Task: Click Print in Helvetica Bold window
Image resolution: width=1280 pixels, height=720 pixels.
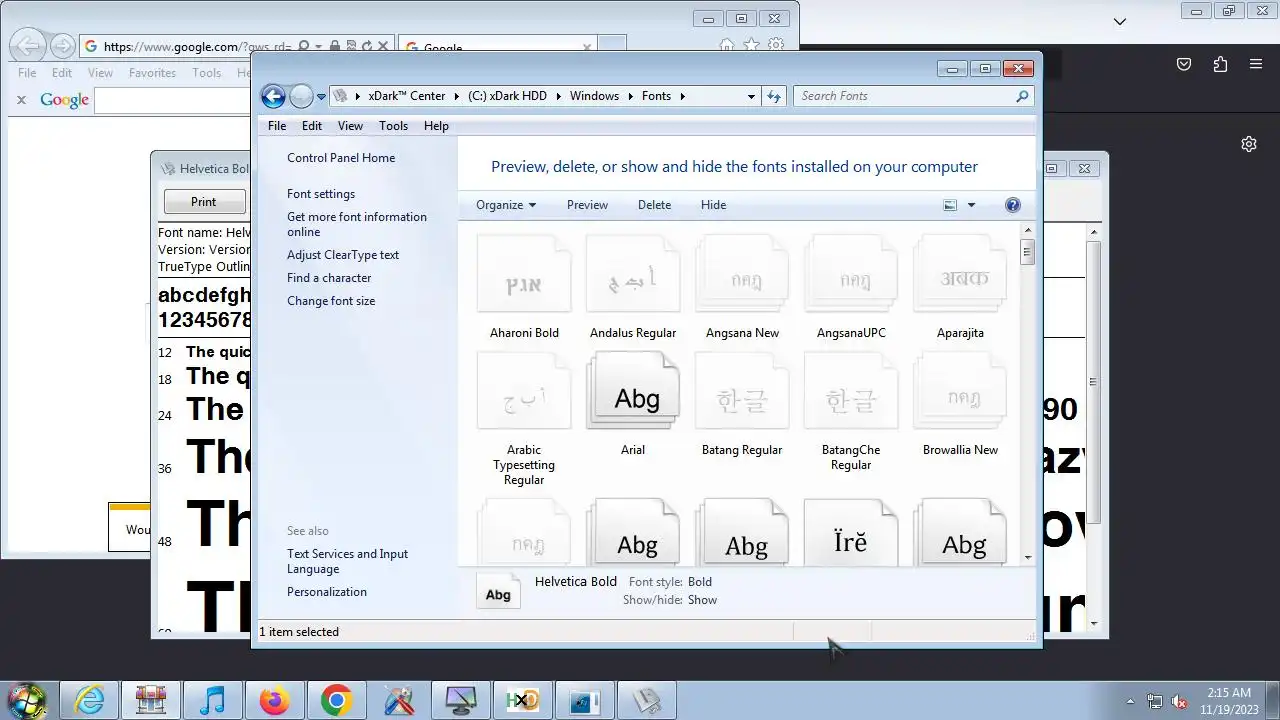Action: [x=204, y=201]
